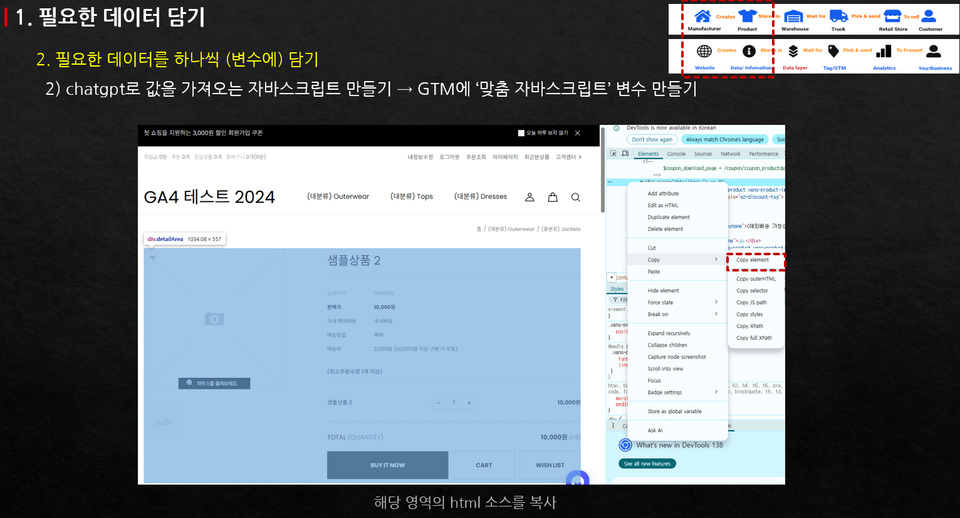The height and width of the screenshot is (518, 960).
Task: Click the WISH LIST button
Action: tap(550, 465)
